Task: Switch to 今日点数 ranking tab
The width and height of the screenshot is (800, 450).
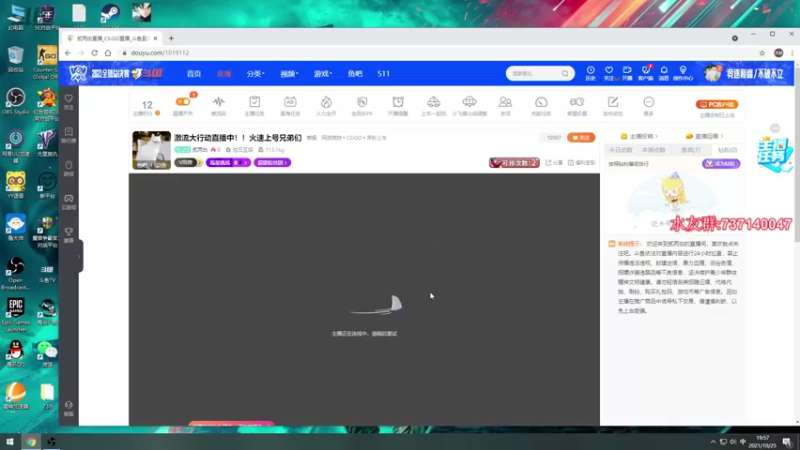Action: [621, 150]
